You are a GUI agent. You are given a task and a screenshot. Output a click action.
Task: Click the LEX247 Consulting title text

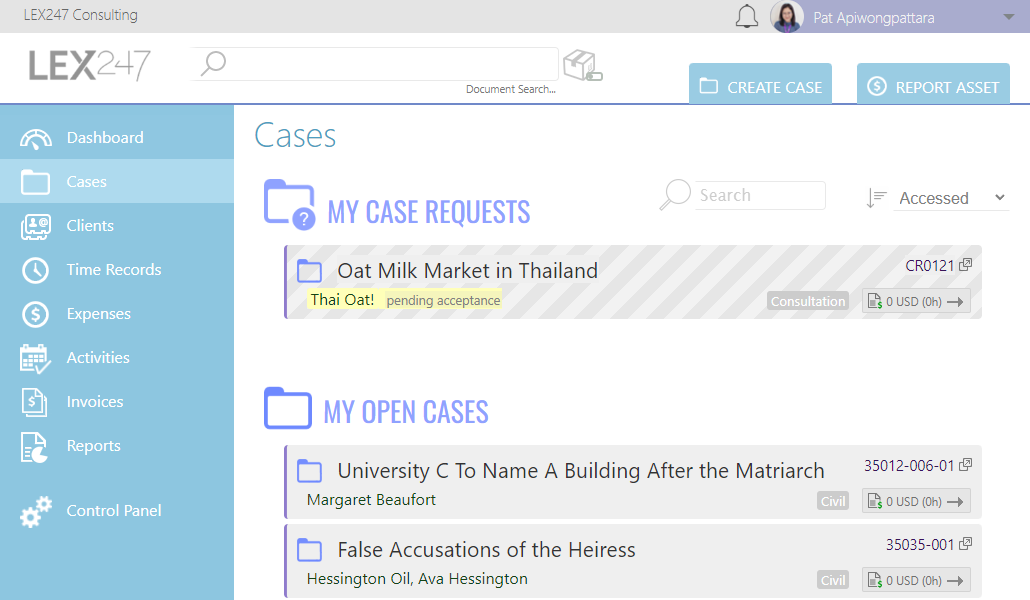click(x=81, y=15)
